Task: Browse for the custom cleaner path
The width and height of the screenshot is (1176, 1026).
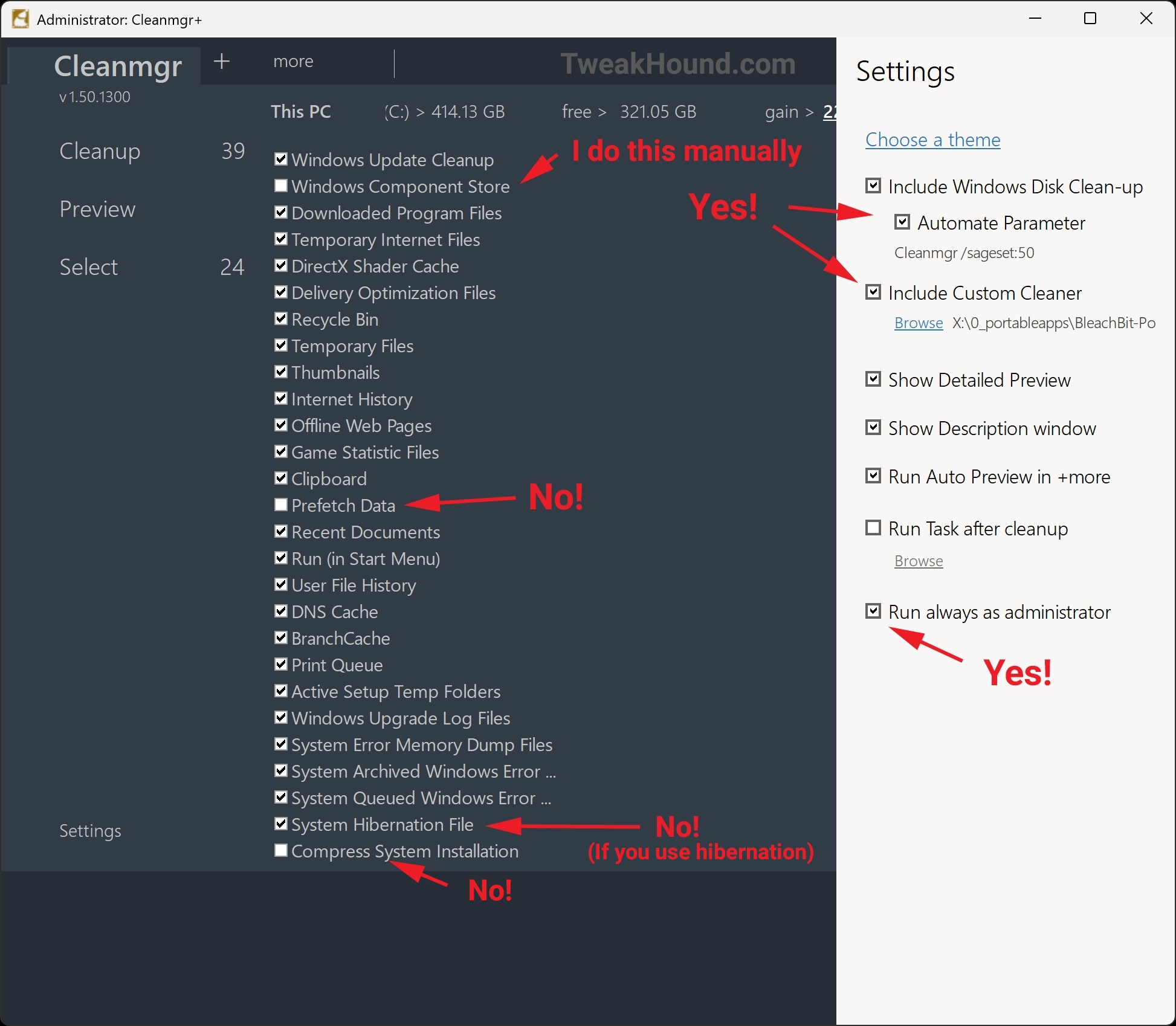Action: coord(918,323)
